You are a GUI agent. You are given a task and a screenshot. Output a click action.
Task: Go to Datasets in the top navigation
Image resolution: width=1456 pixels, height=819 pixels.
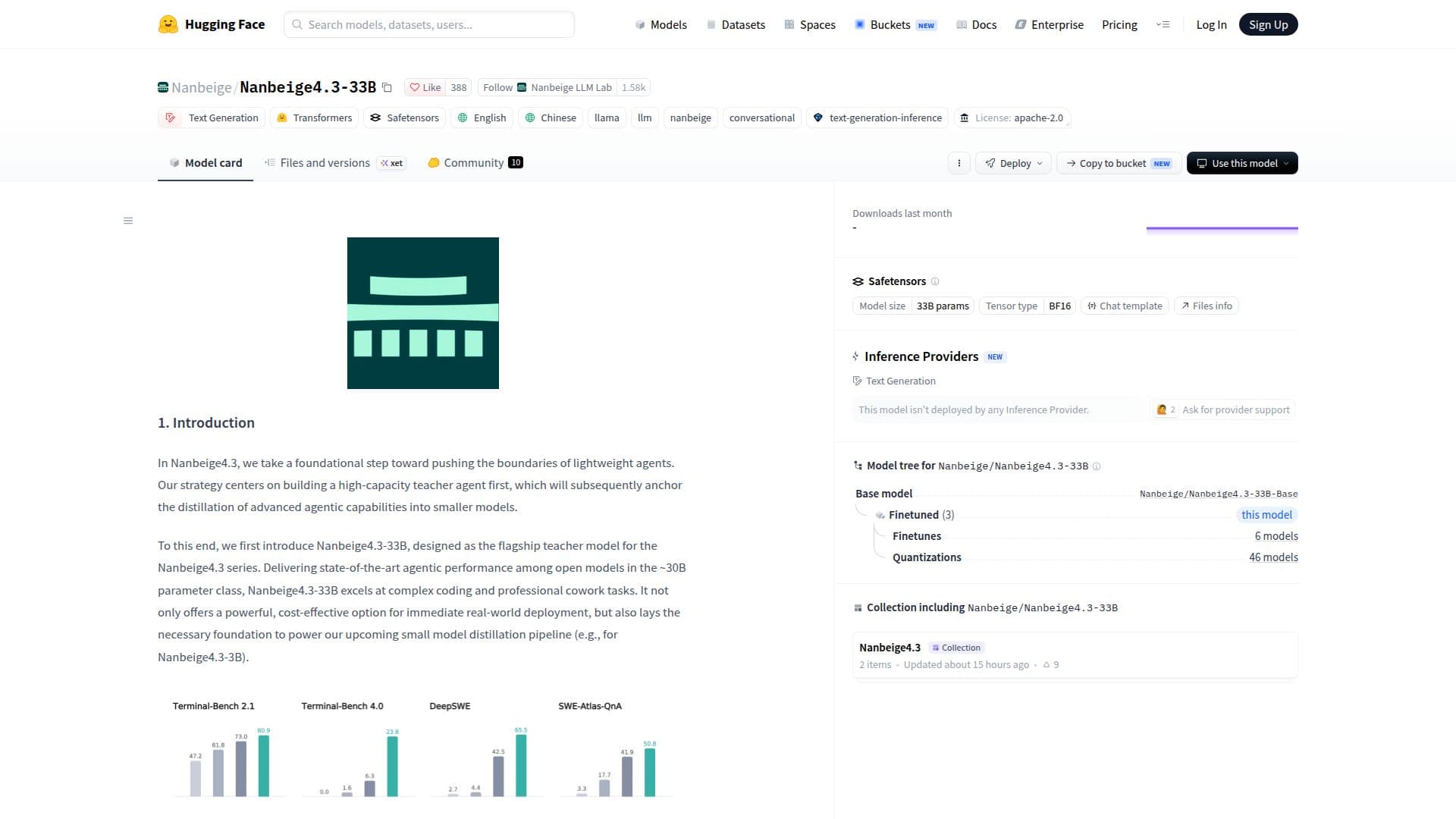[736, 24]
